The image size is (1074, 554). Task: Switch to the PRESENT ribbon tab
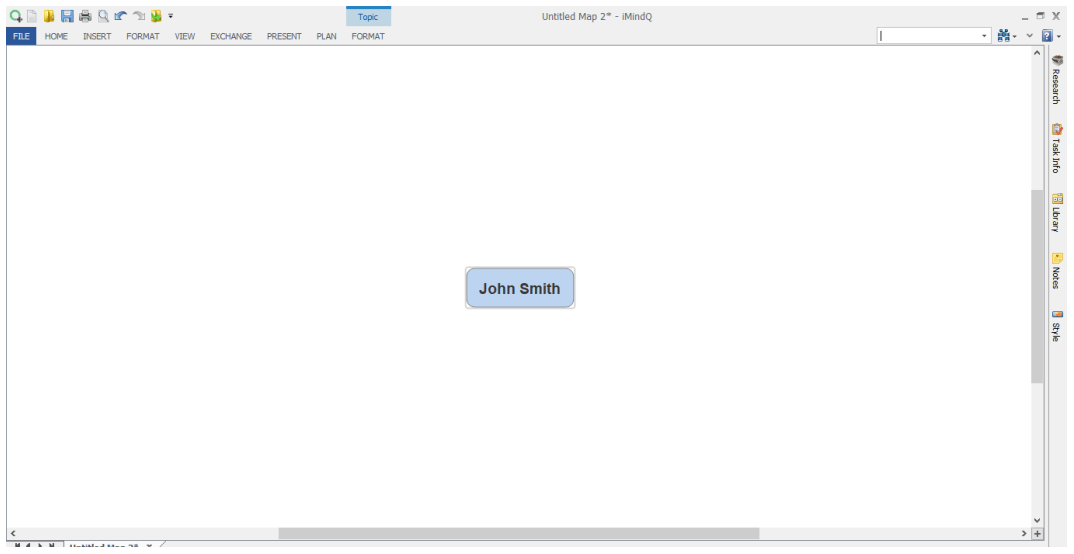coord(284,36)
